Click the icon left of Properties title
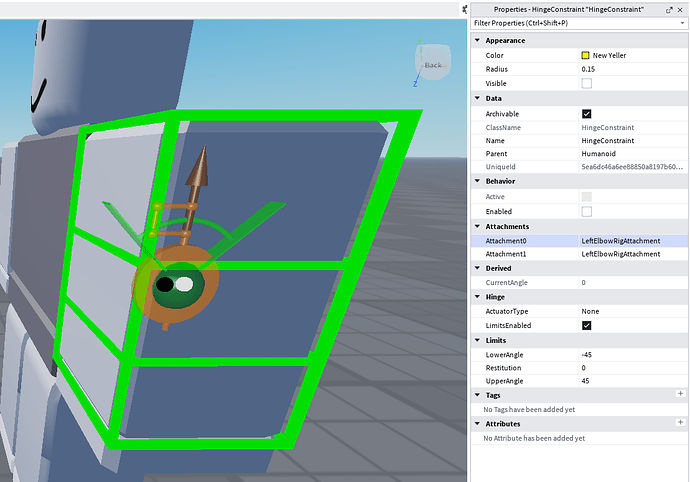Screen dimensions: 690x482 [x=464, y=9]
